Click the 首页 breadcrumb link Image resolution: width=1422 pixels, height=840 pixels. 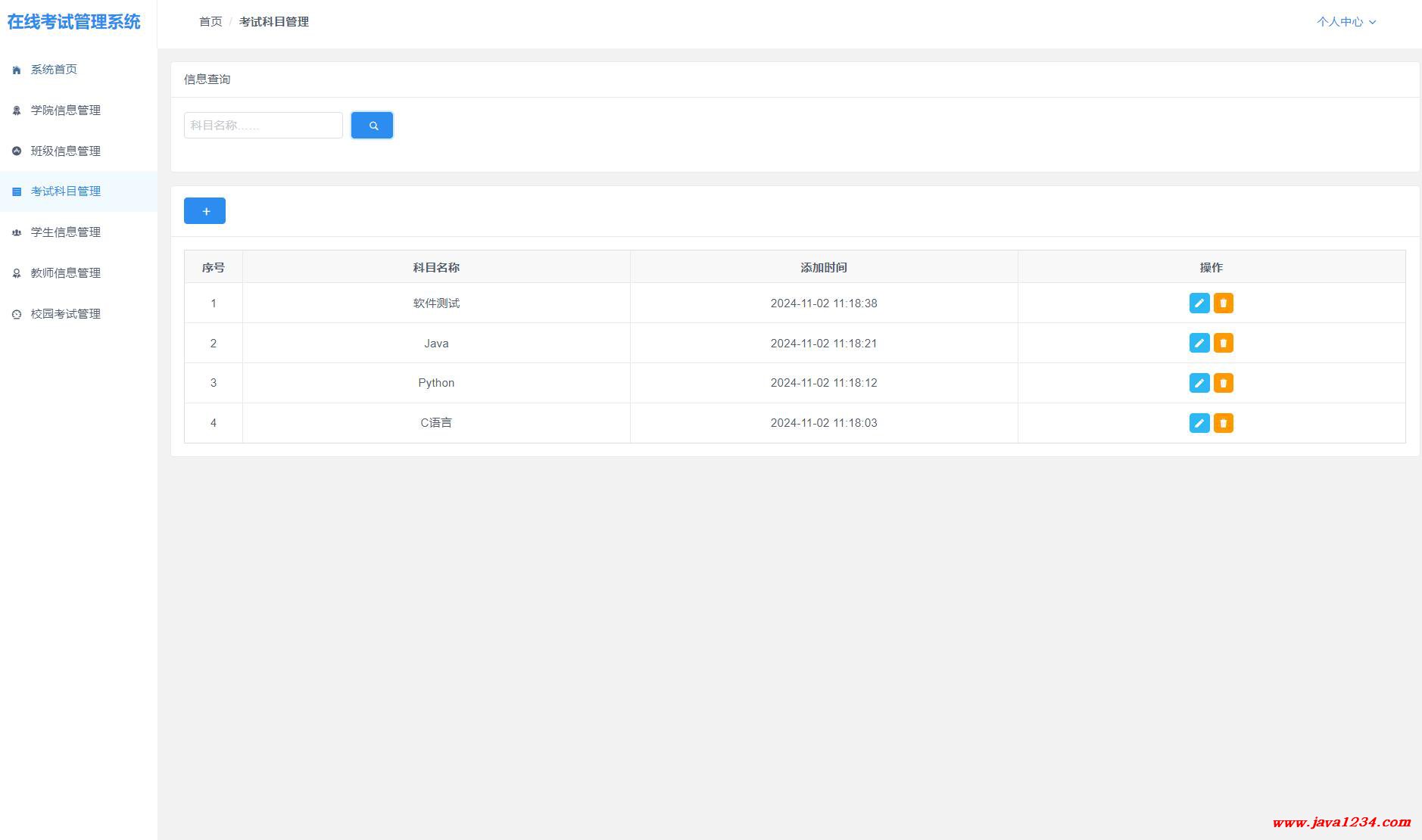(210, 22)
